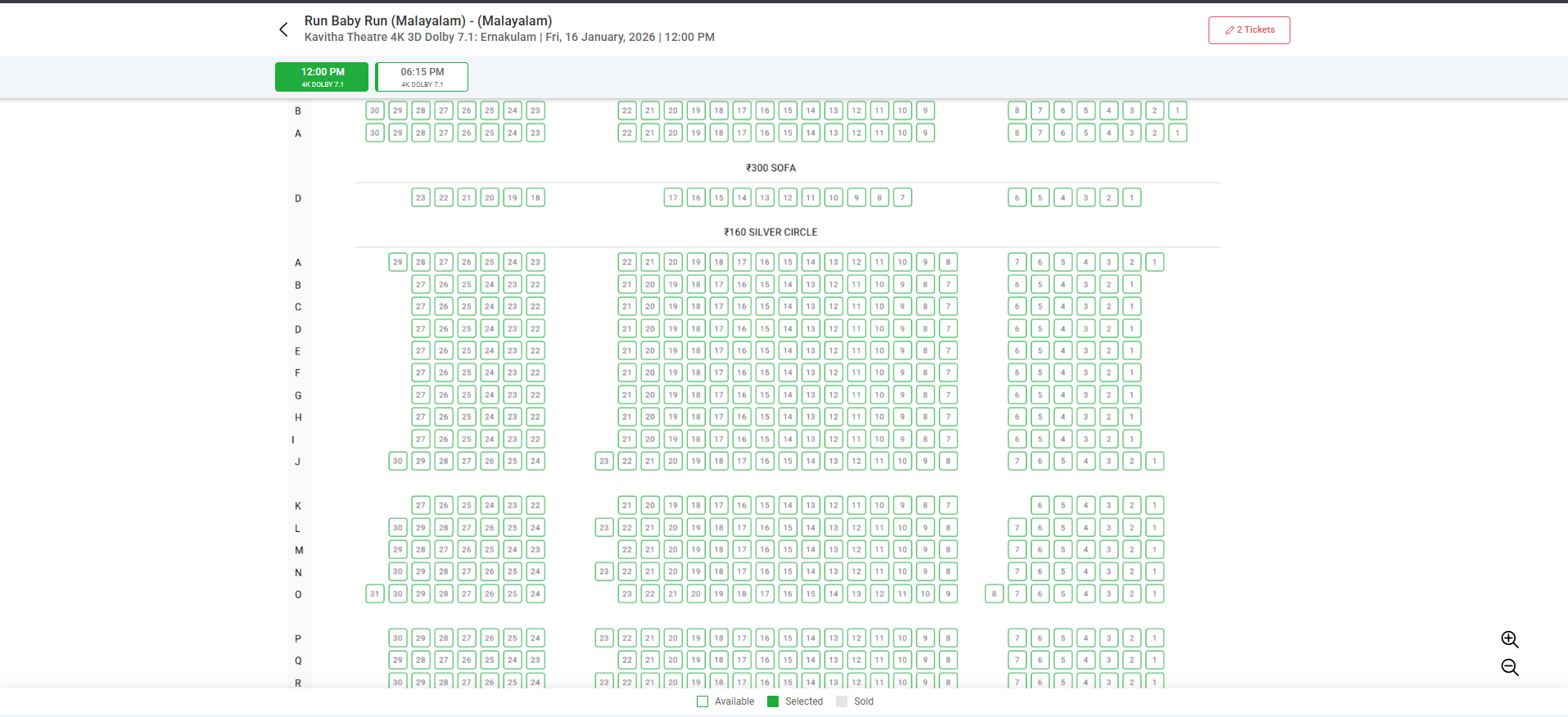Click the back arrow icon
Screen dimensions: 1568x717
(x=283, y=30)
